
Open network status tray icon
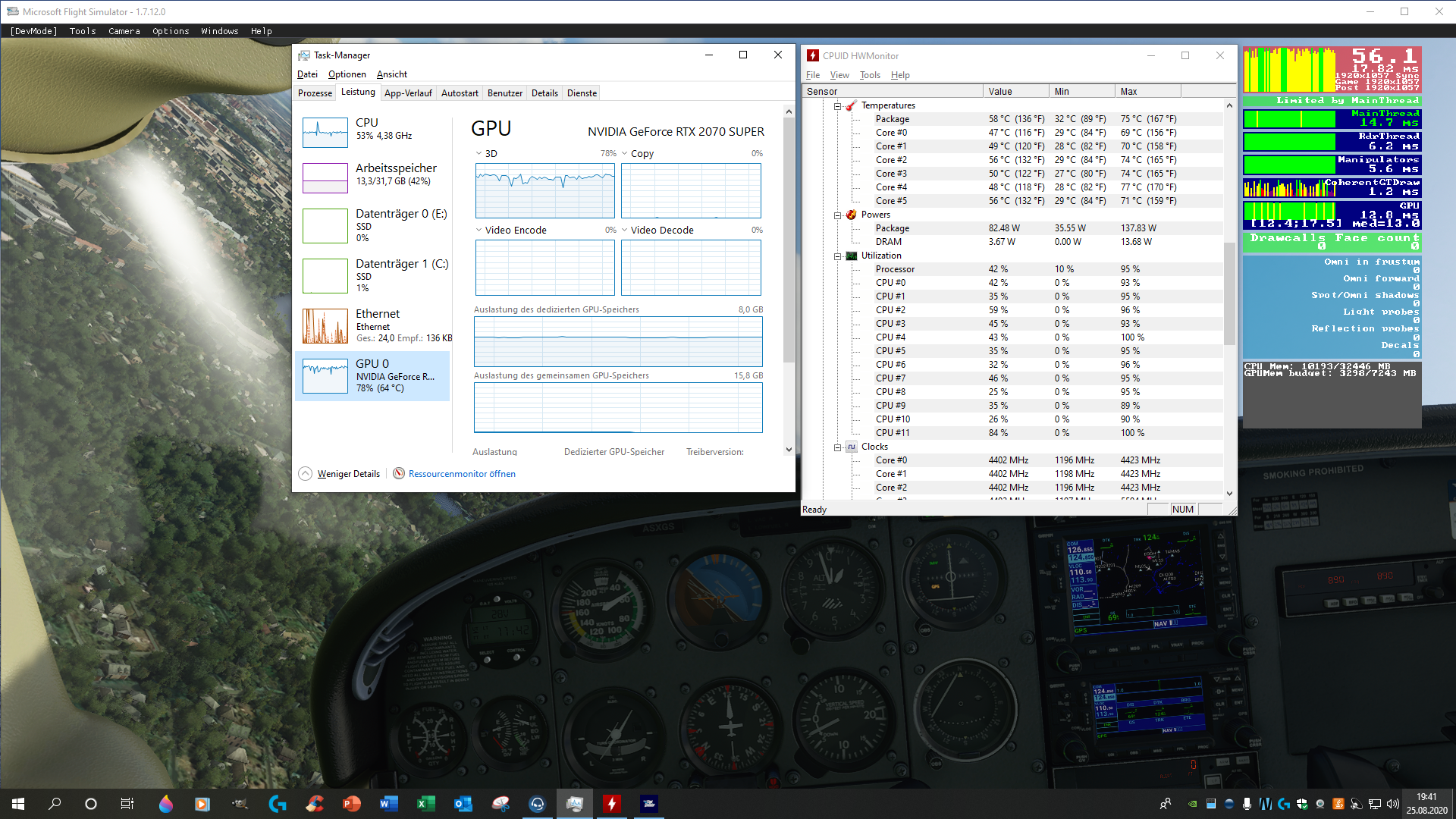pos(1375,804)
